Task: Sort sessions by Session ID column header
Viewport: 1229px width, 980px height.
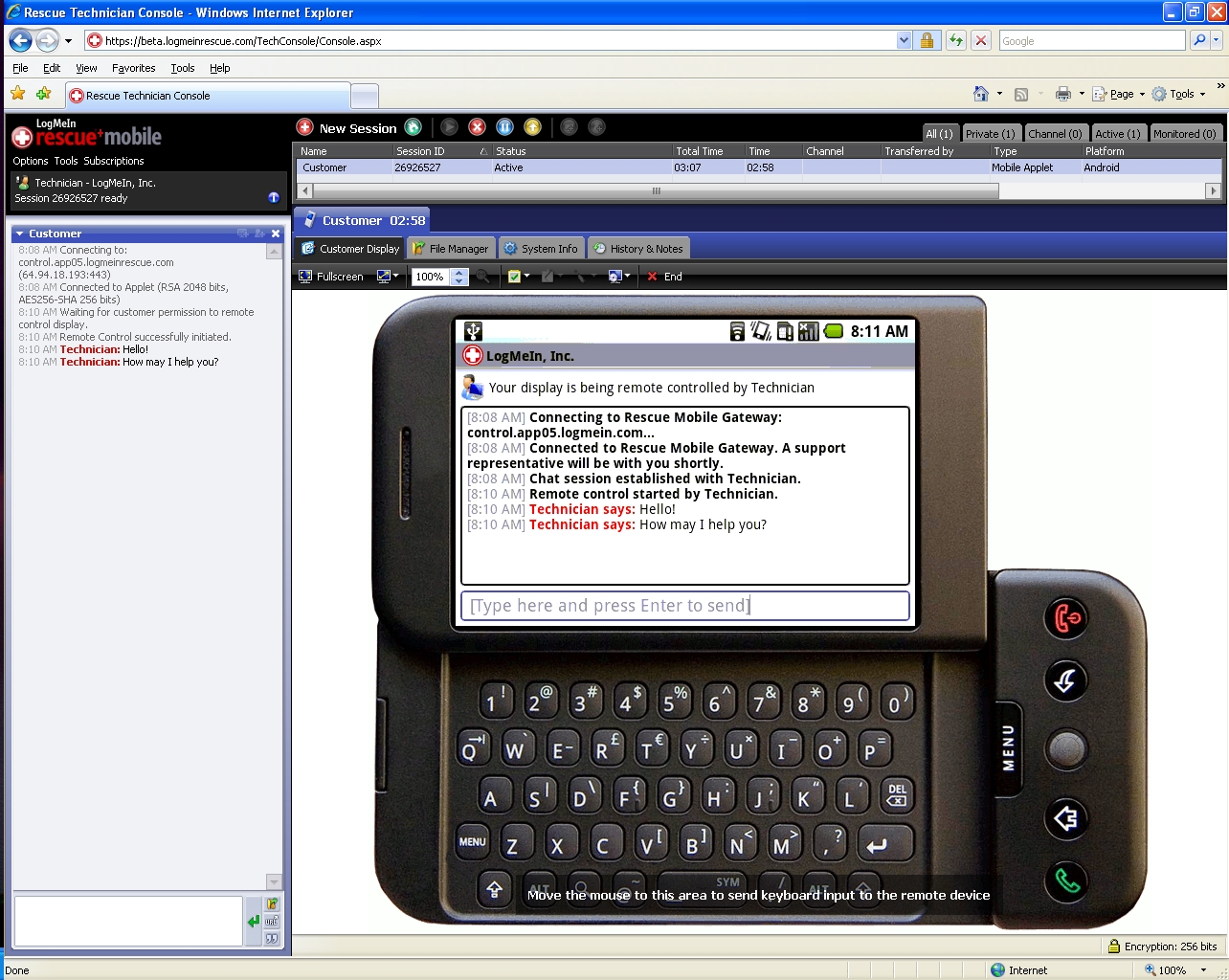Action: (440, 151)
